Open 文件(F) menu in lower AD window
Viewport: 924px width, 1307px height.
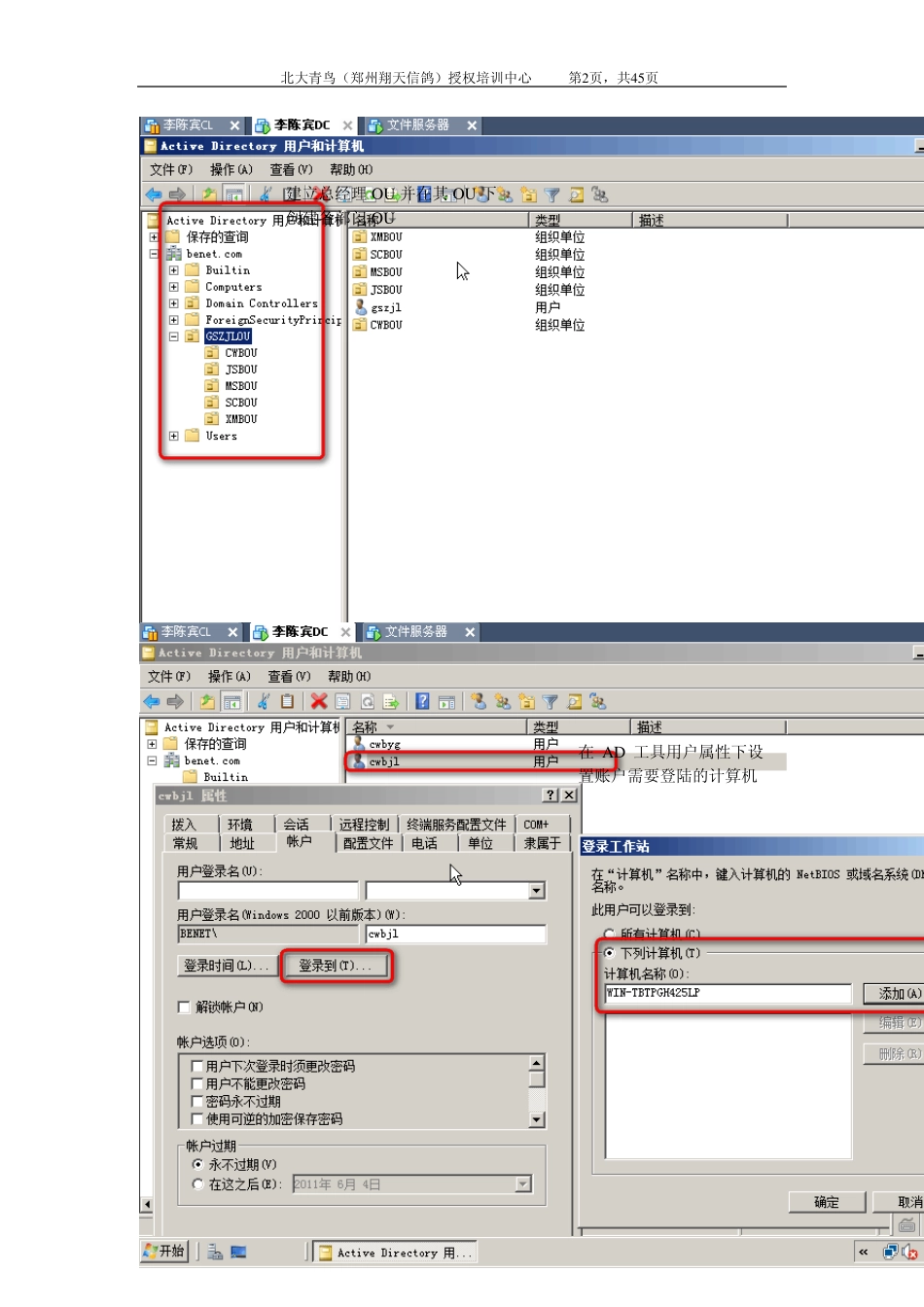168,676
